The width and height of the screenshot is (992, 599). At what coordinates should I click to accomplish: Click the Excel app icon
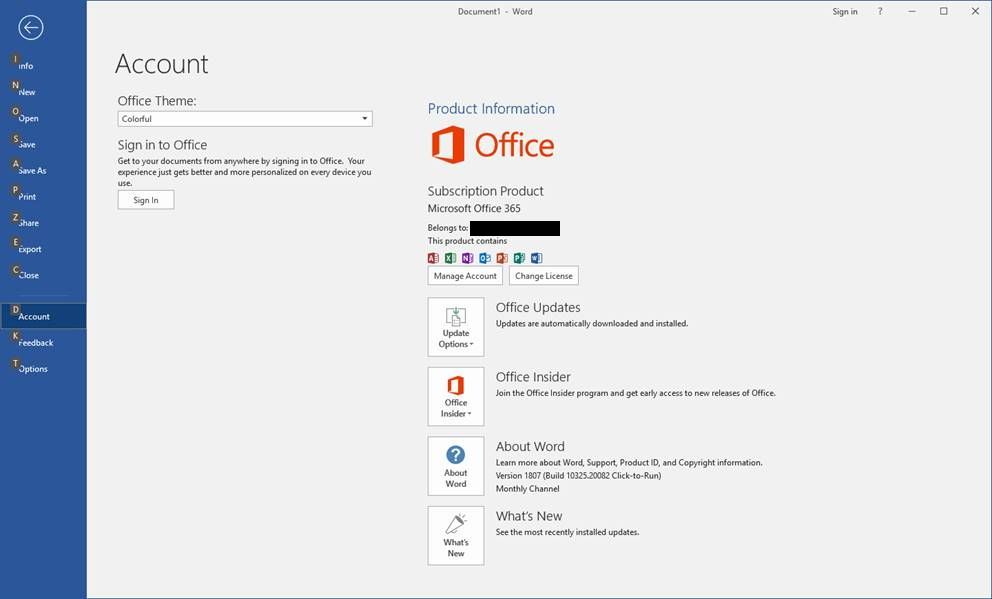(450, 257)
